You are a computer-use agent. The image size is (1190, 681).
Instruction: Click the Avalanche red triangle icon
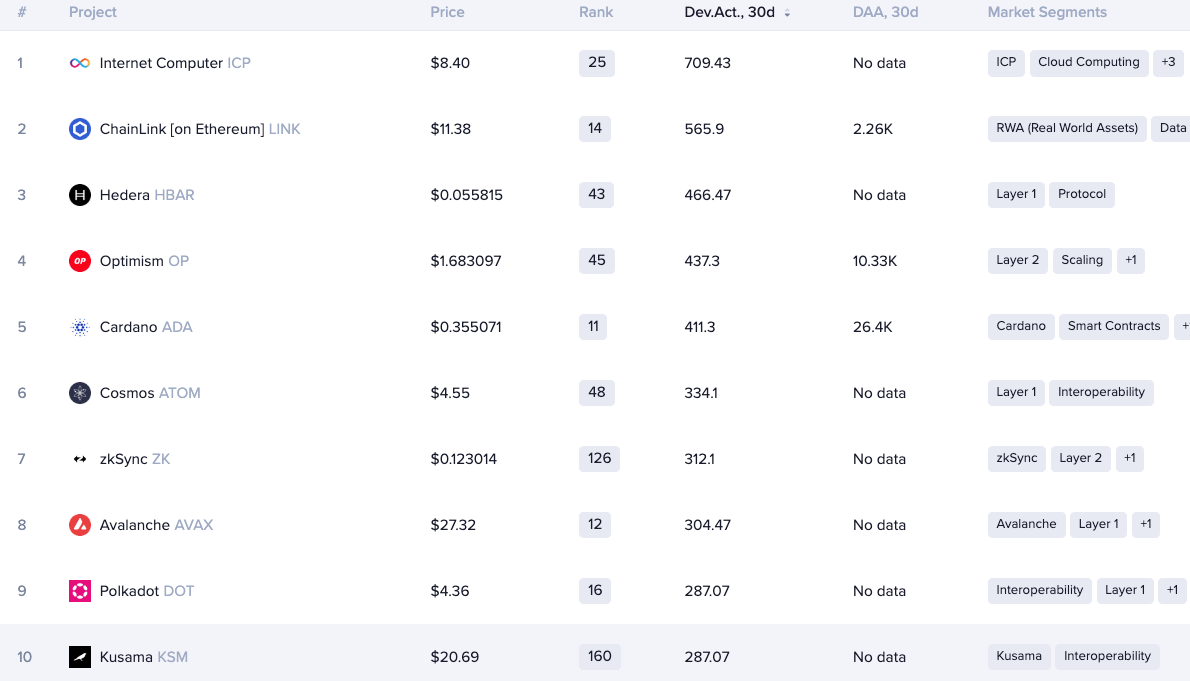point(80,525)
